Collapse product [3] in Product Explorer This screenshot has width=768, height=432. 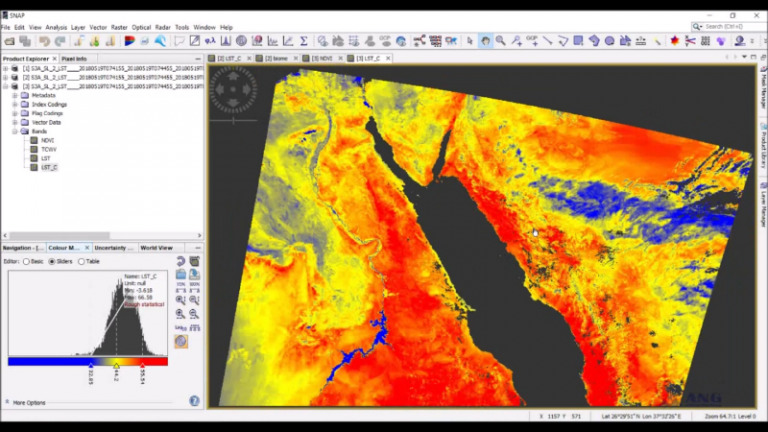5,86
